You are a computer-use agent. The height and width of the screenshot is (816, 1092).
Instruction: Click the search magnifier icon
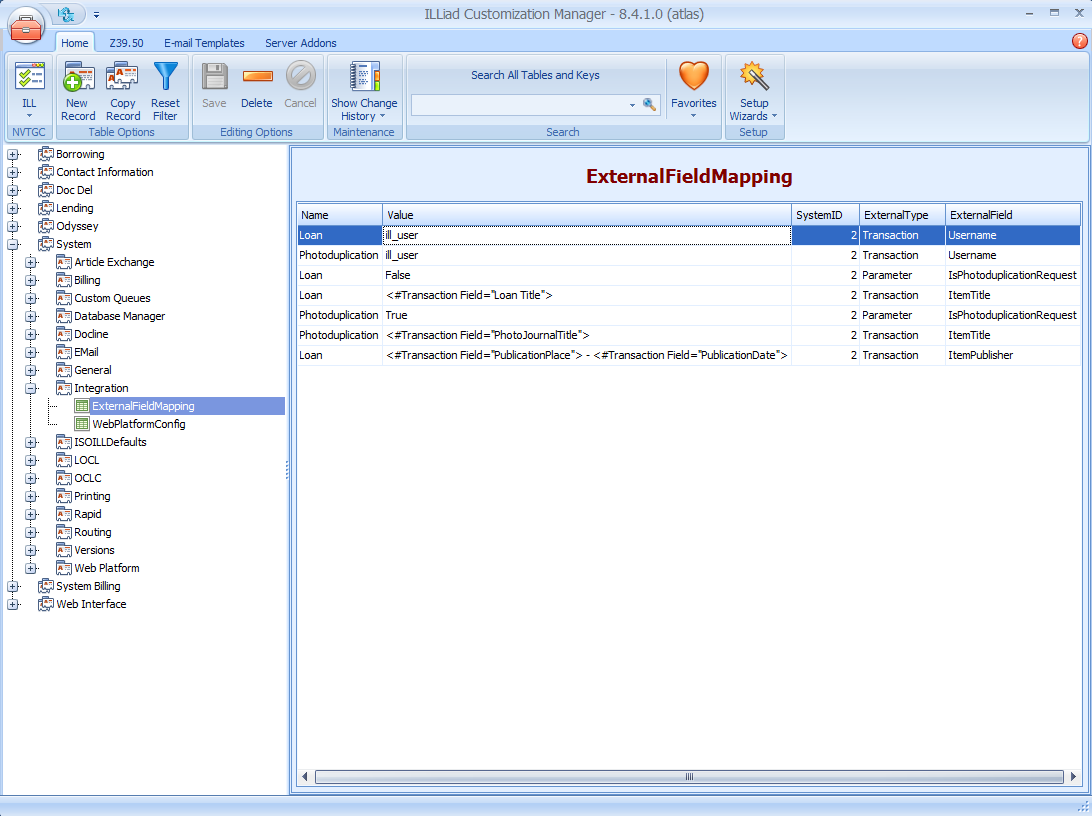click(650, 104)
